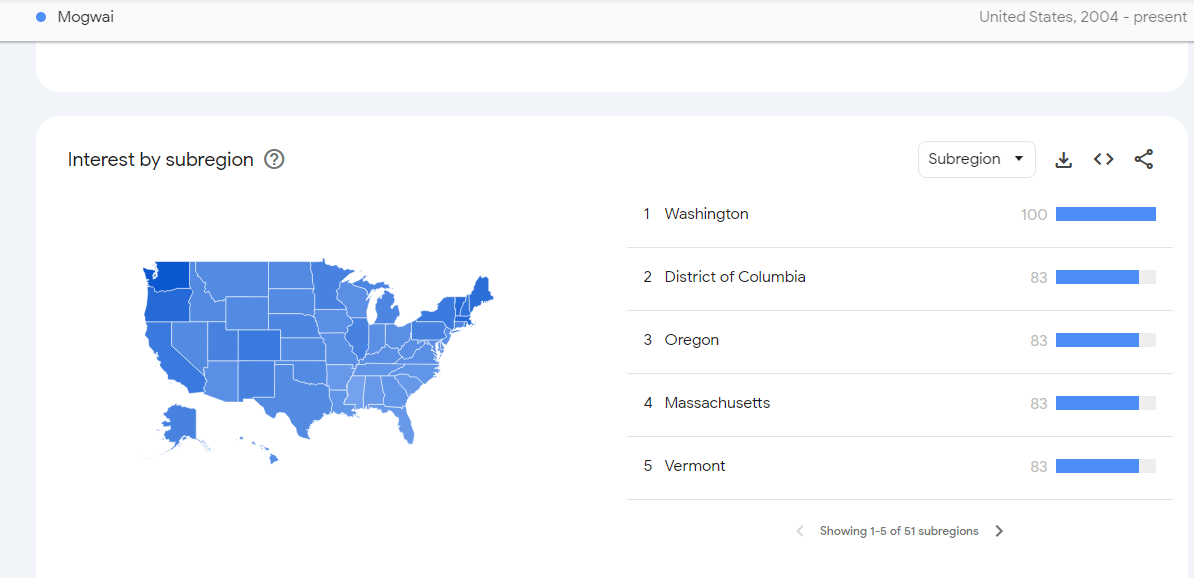This screenshot has height=578, width=1194.
Task: Click the blue dot next to Mogwai
Action: 41,17
